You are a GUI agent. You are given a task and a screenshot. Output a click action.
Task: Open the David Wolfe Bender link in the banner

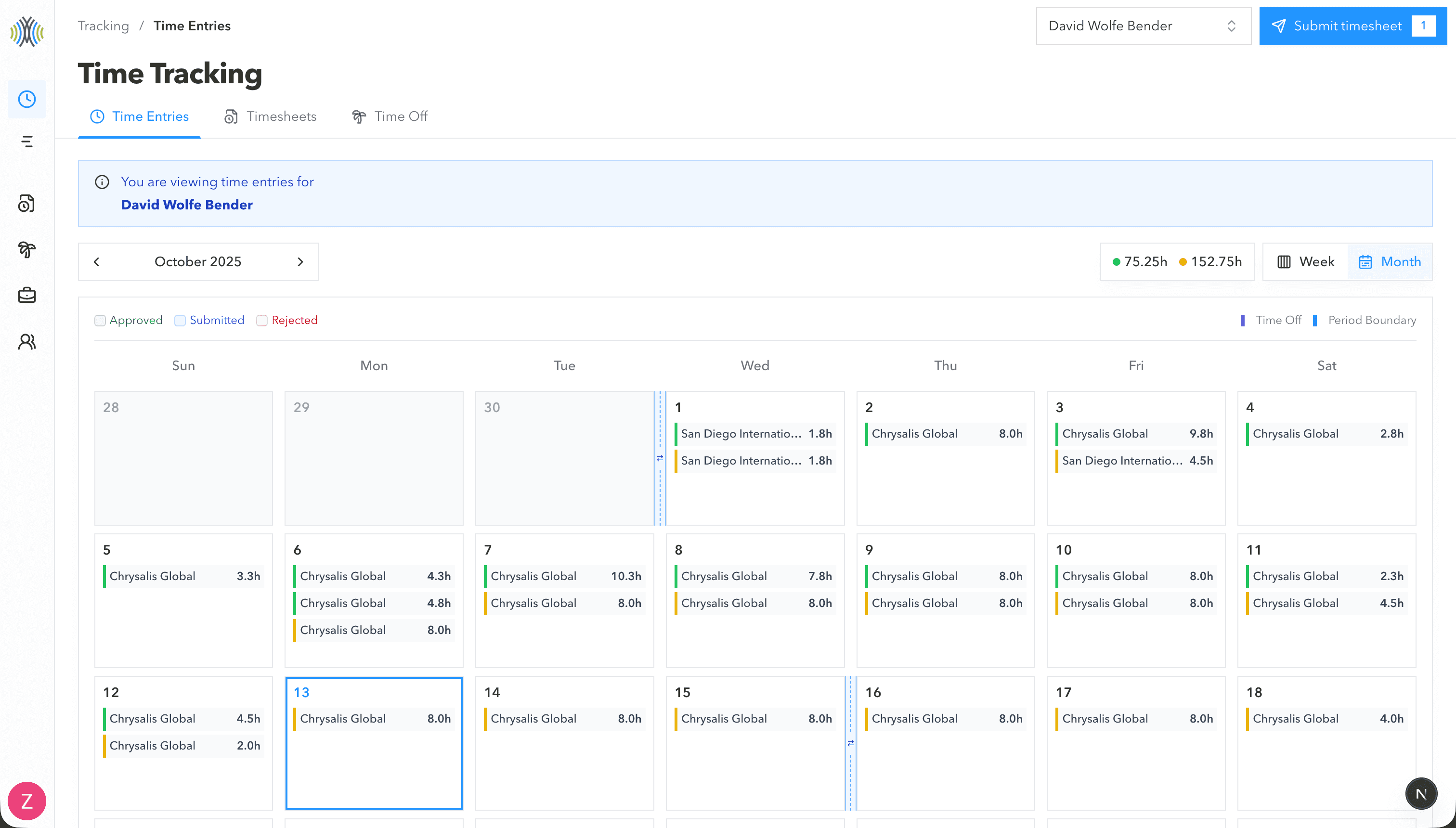[x=186, y=205]
